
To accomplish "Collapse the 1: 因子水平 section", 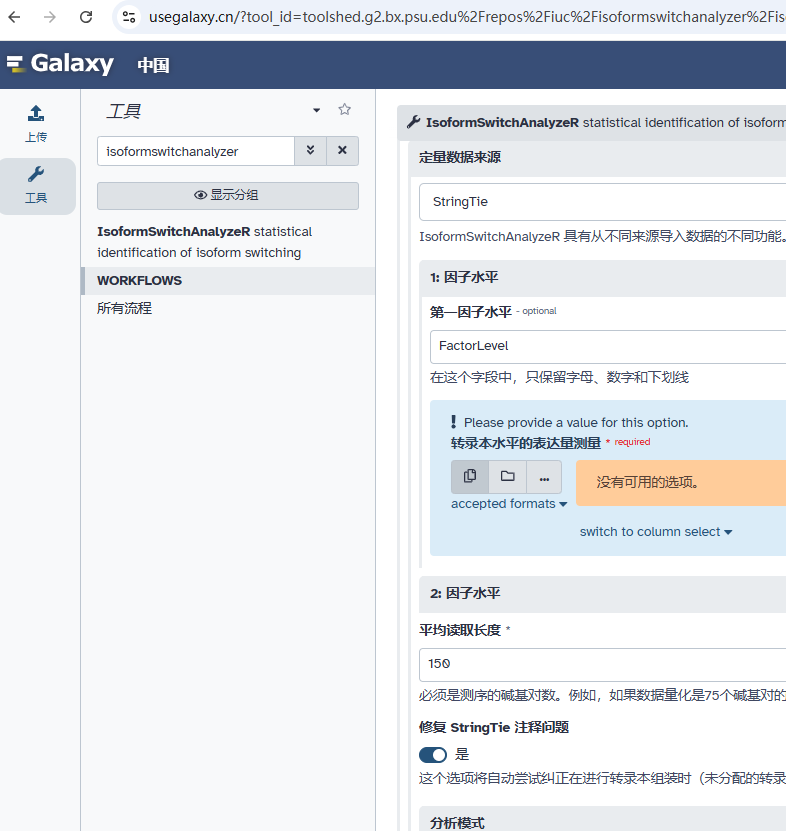I will (603, 278).
